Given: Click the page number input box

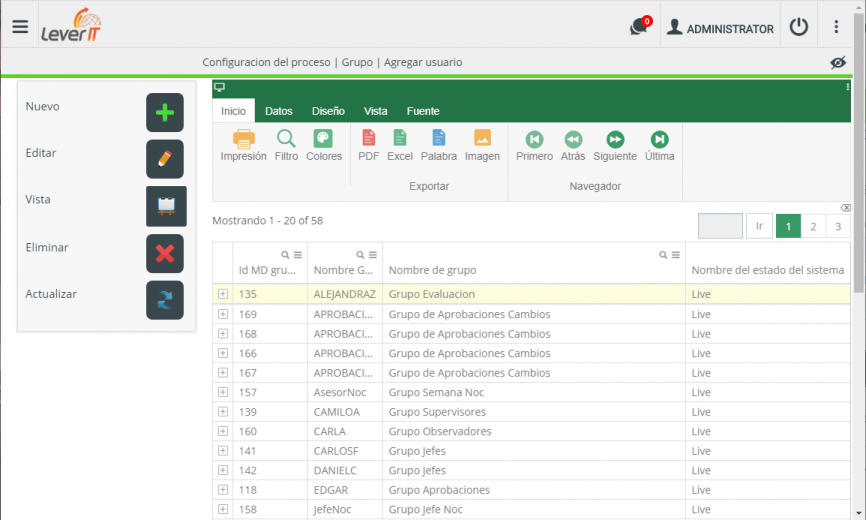Looking at the screenshot, I should tap(720, 226).
